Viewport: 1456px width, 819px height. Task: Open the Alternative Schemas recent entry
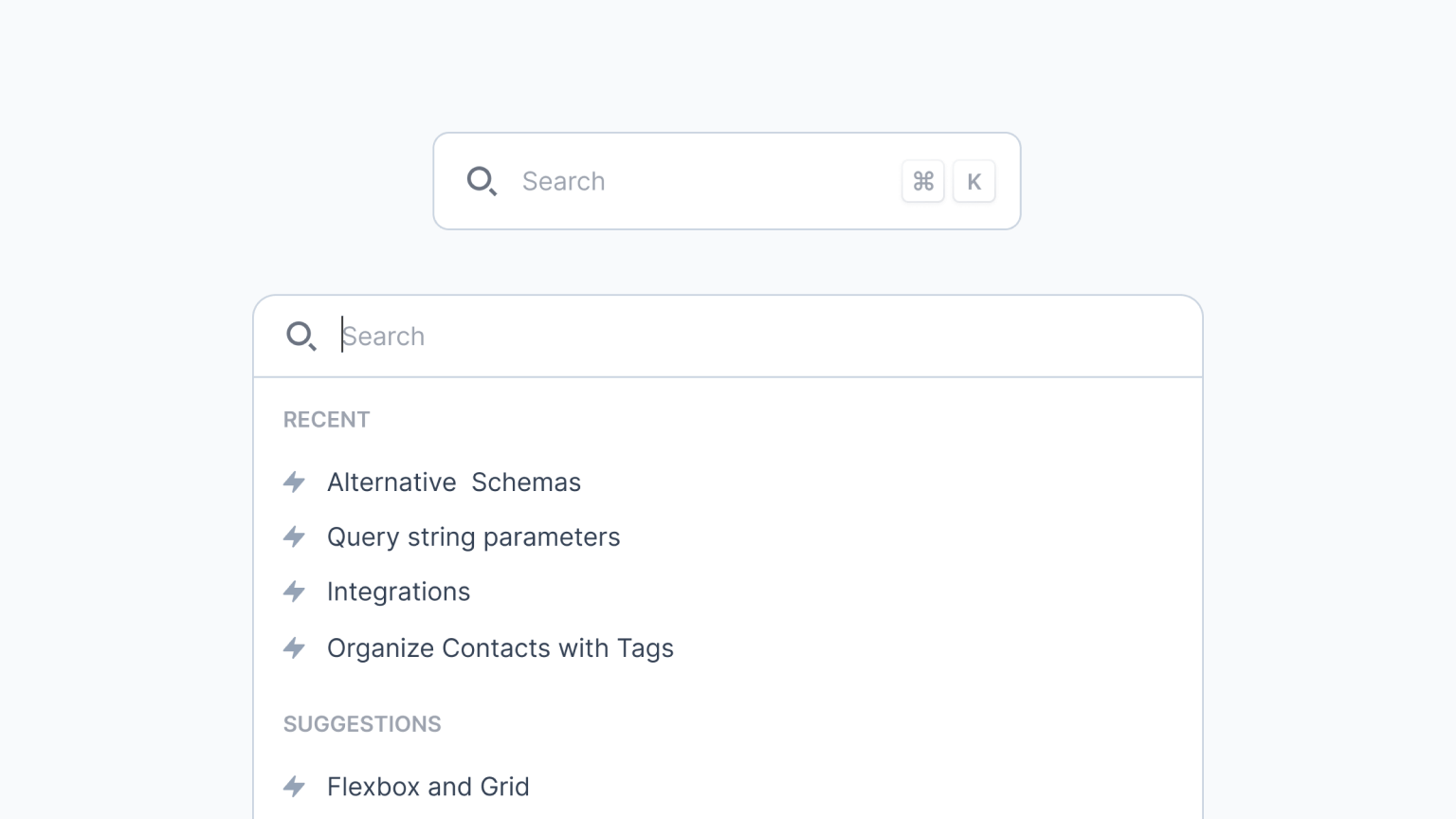[454, 482]
